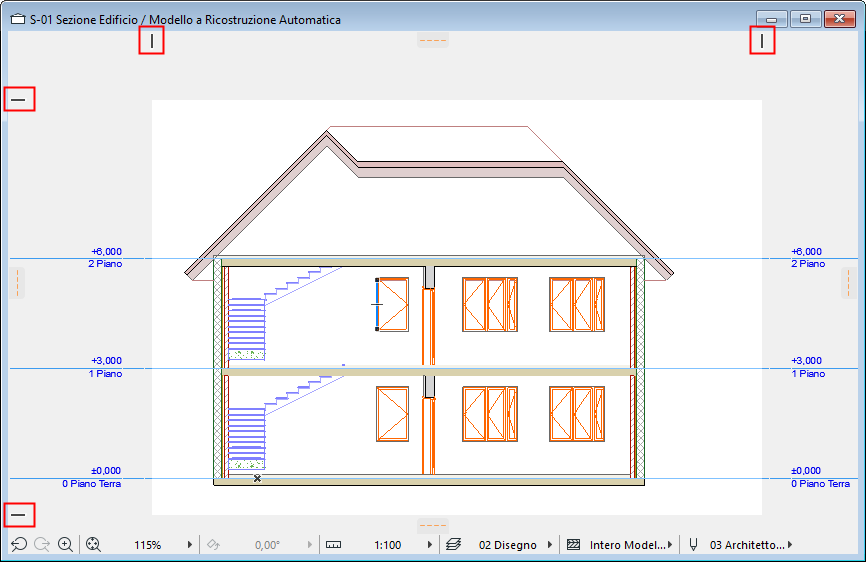
Task: Click the scale ruler icon
Action: click(x=333, y=544)
